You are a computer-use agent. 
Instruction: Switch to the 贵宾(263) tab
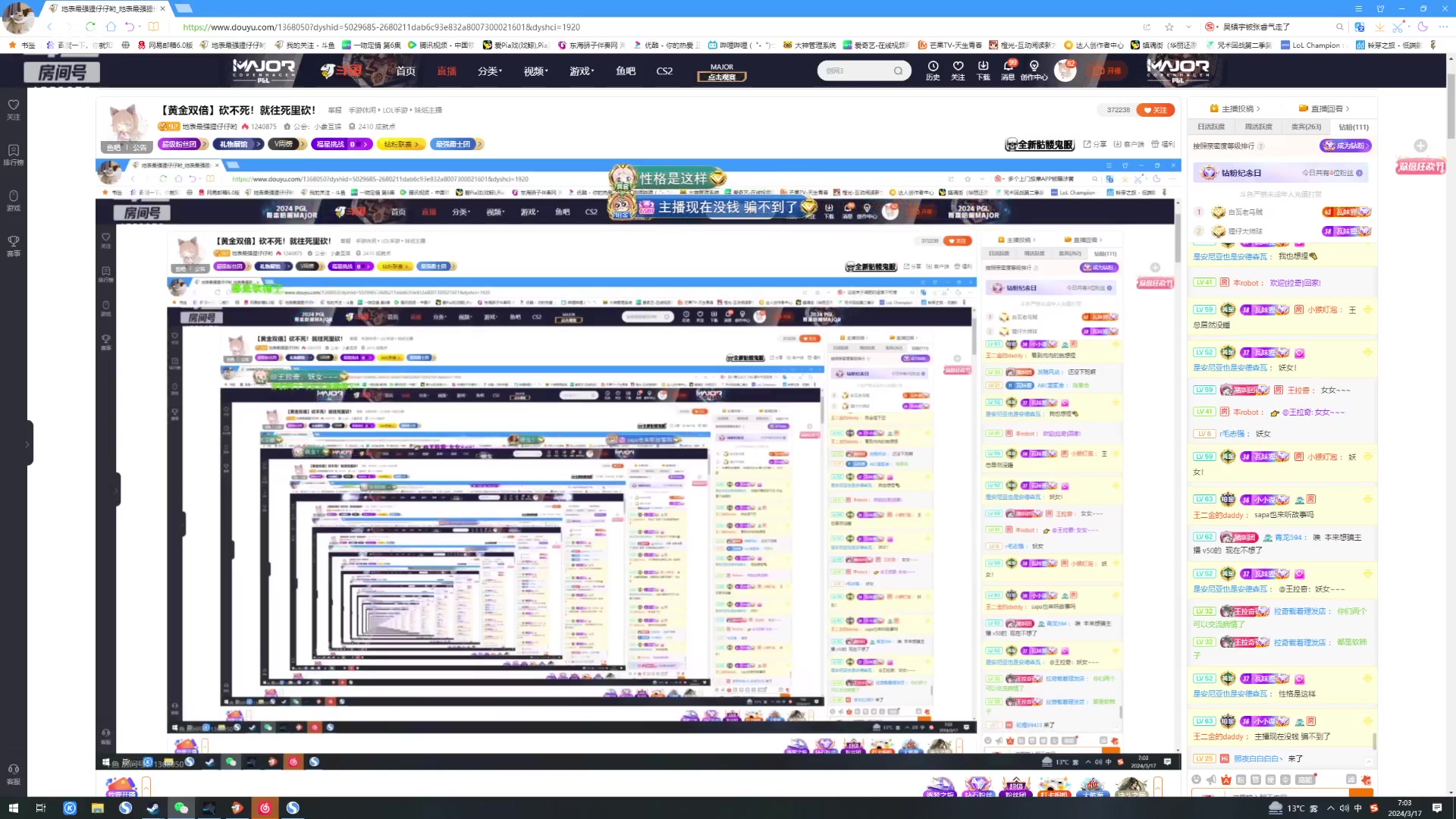pyautogui.click(x=1306, y=127)
